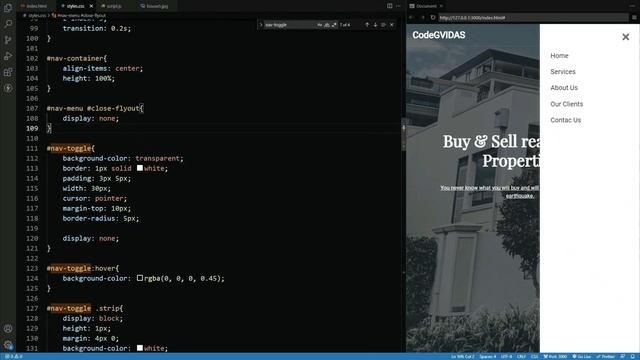This screenshot has height=360, width=640.
Task: Open the preview browser menu icon
Action: click(634, 18)
